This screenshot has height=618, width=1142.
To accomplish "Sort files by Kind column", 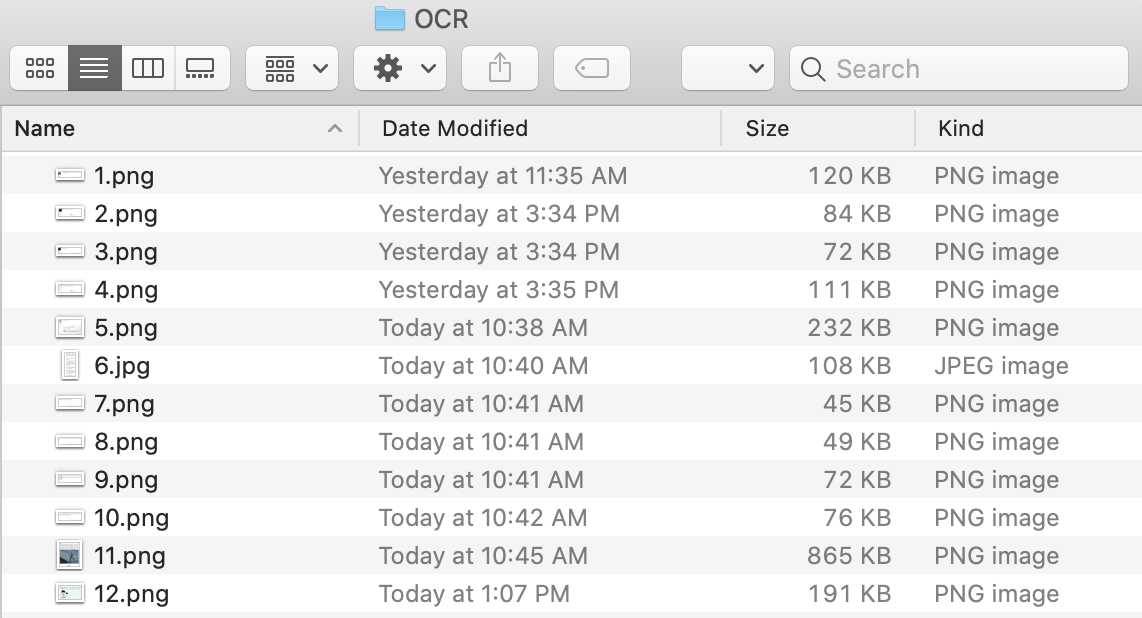I will click(1027, 128).
